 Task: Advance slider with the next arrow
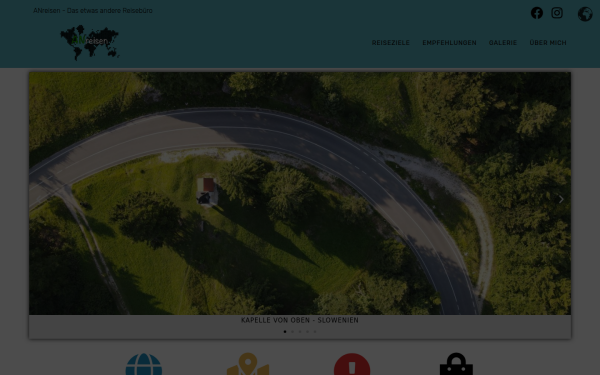coord(561,199)
